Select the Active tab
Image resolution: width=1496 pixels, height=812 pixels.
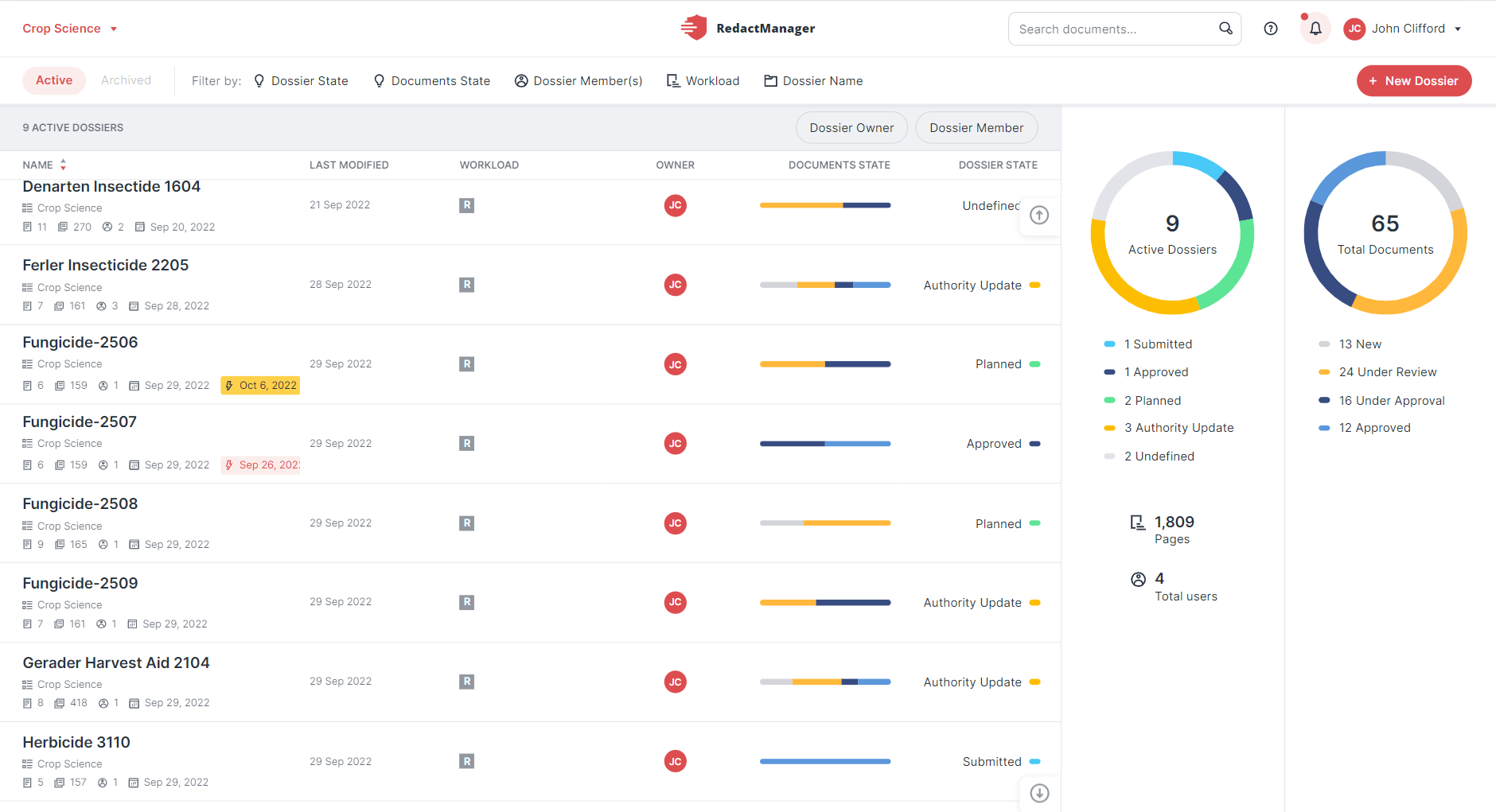[x=54, y=80]
